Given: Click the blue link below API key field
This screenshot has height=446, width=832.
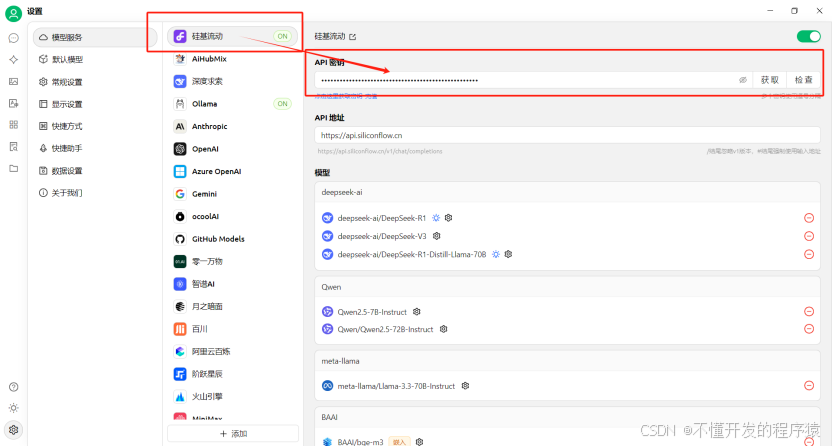Looking at the screenshot, I should tap(346, 96).
